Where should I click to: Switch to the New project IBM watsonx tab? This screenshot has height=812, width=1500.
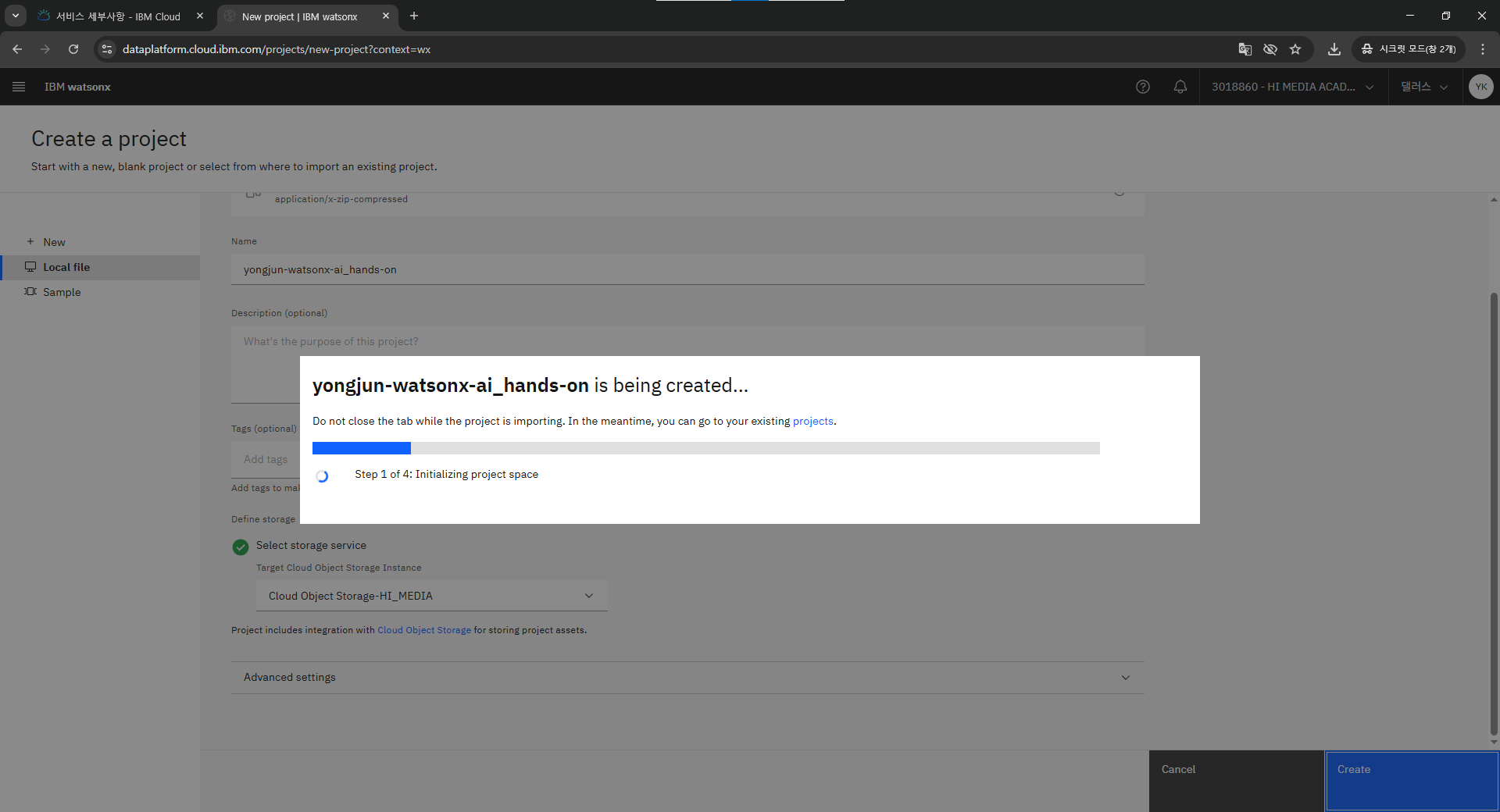point(306,16)
